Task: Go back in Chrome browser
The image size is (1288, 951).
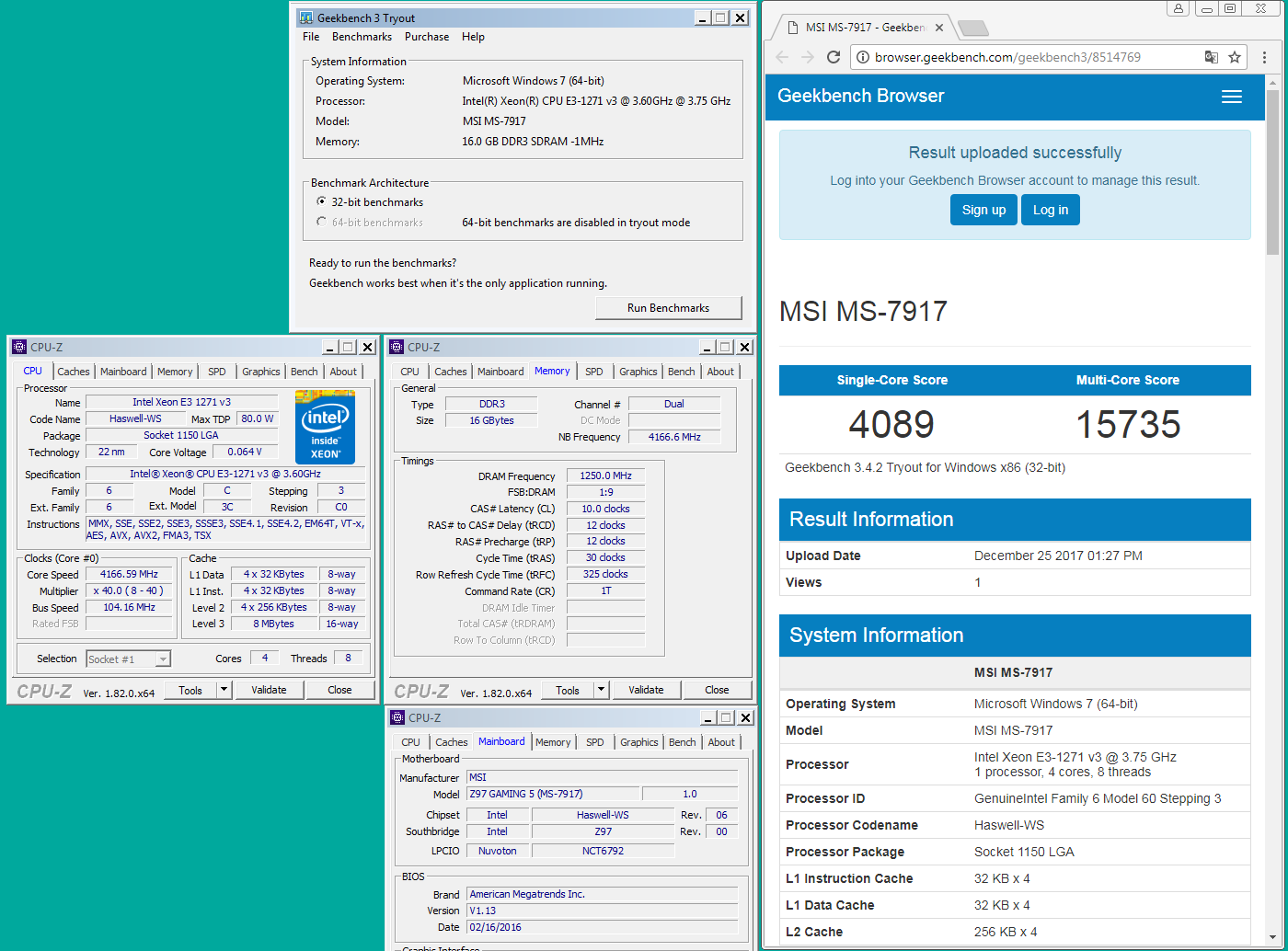Action: [x=782, y=57]
